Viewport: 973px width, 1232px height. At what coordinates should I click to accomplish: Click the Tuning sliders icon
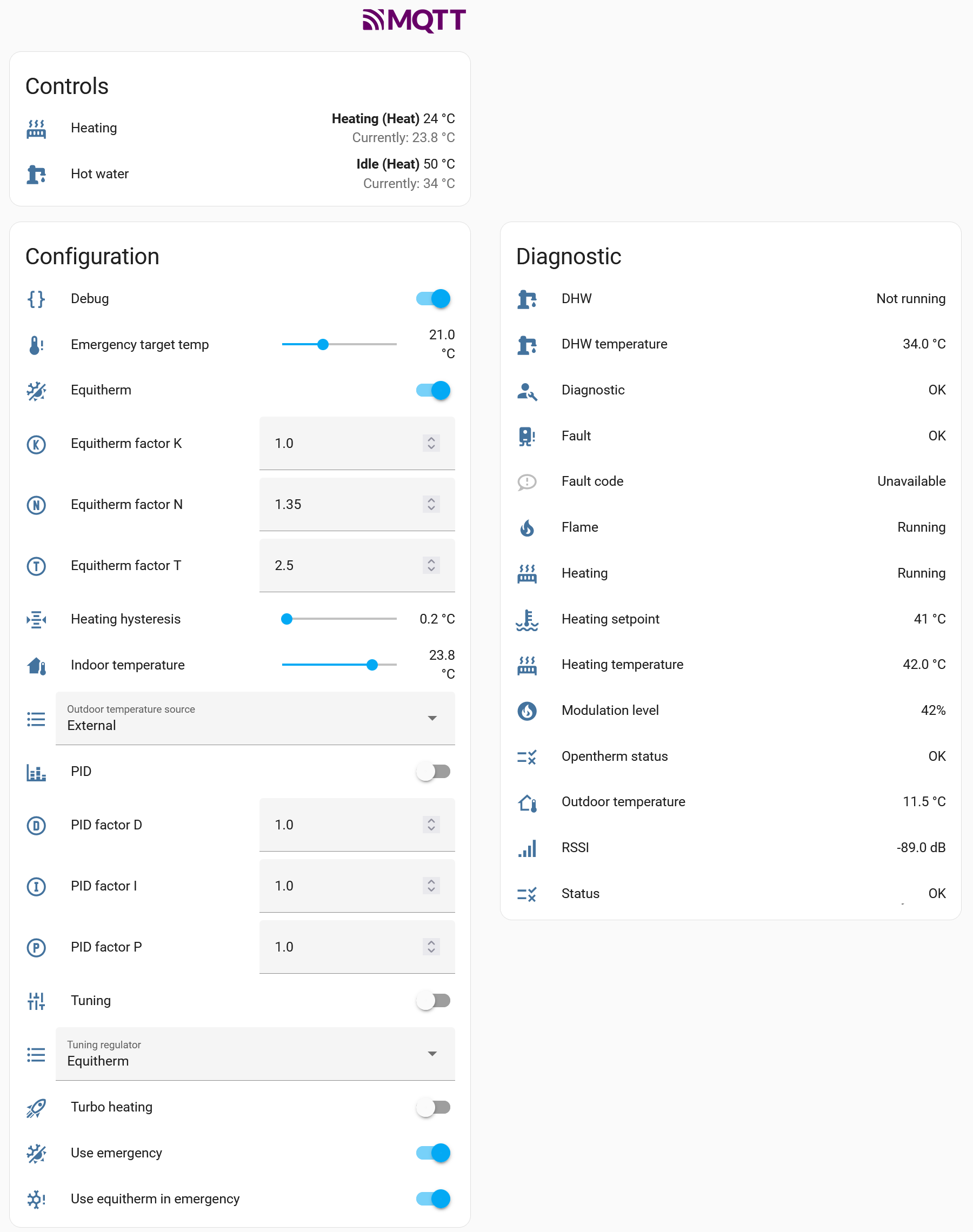coord(36,1001)
